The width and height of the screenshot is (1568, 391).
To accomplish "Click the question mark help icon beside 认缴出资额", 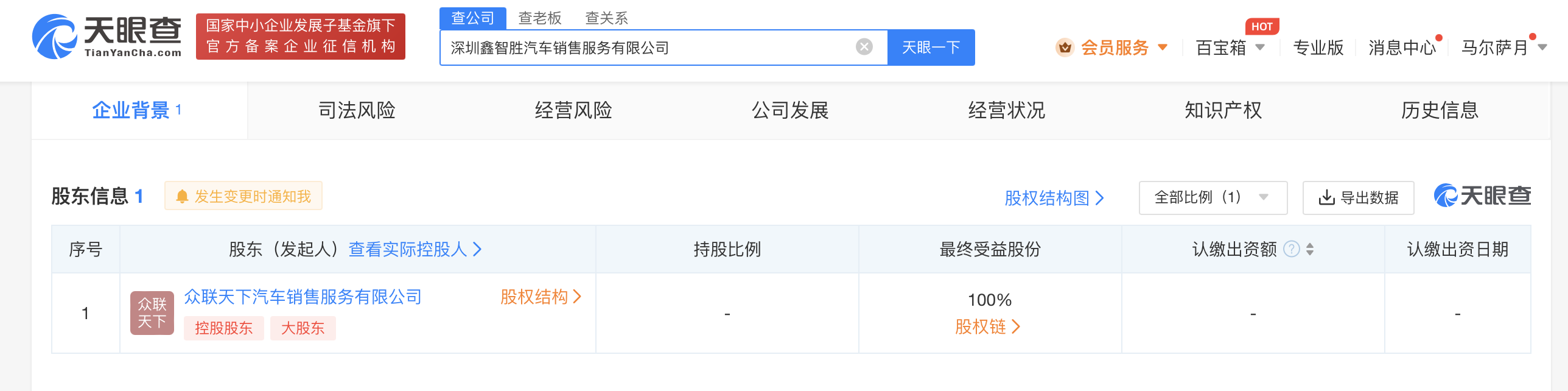I will tap(1291, 249).
